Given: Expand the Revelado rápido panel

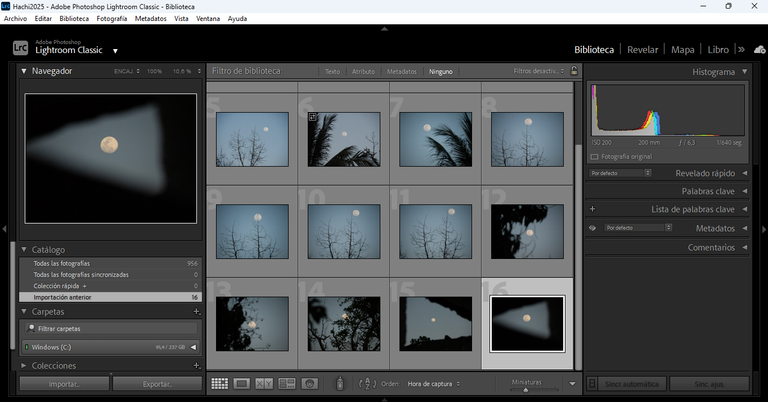Looking at the screenshot, I should (744, 173).
